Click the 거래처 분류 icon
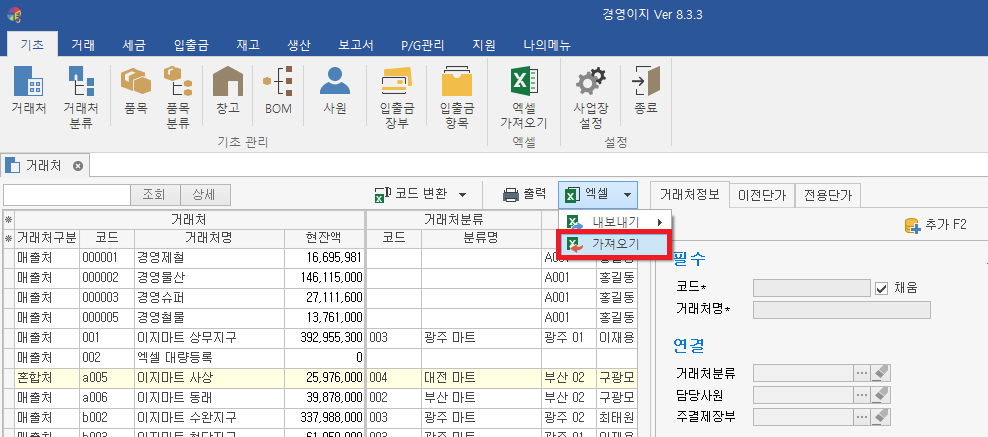The image size is (988, 437). tap(80, 96)
